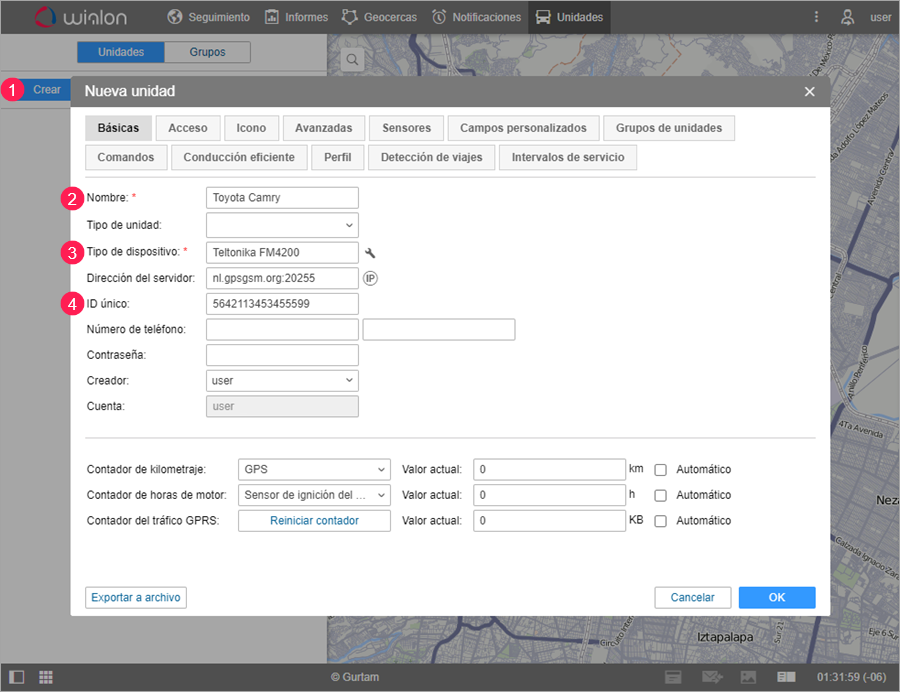The image size is (900, 692).
Task: Click the image icon in the bottom bar
Action: click(x=748, y=677)
